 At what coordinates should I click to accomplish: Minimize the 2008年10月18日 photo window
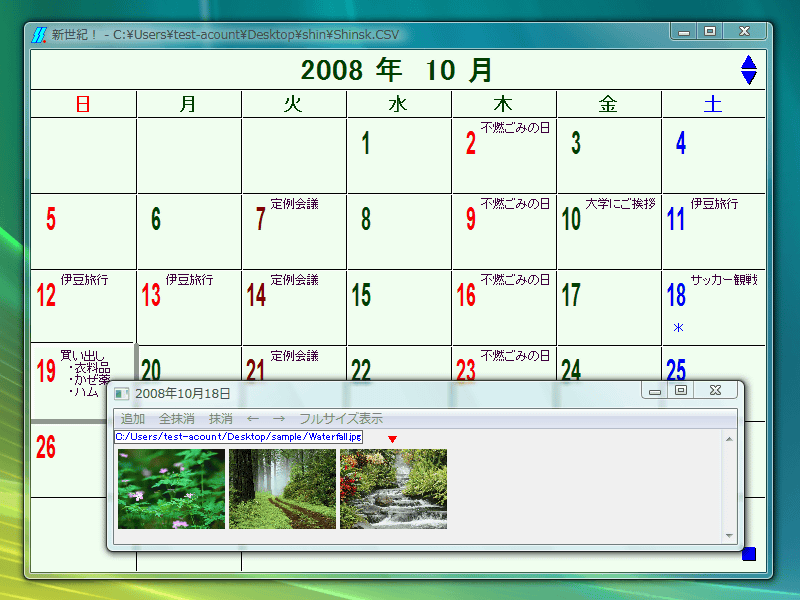[x=655, y=390]
